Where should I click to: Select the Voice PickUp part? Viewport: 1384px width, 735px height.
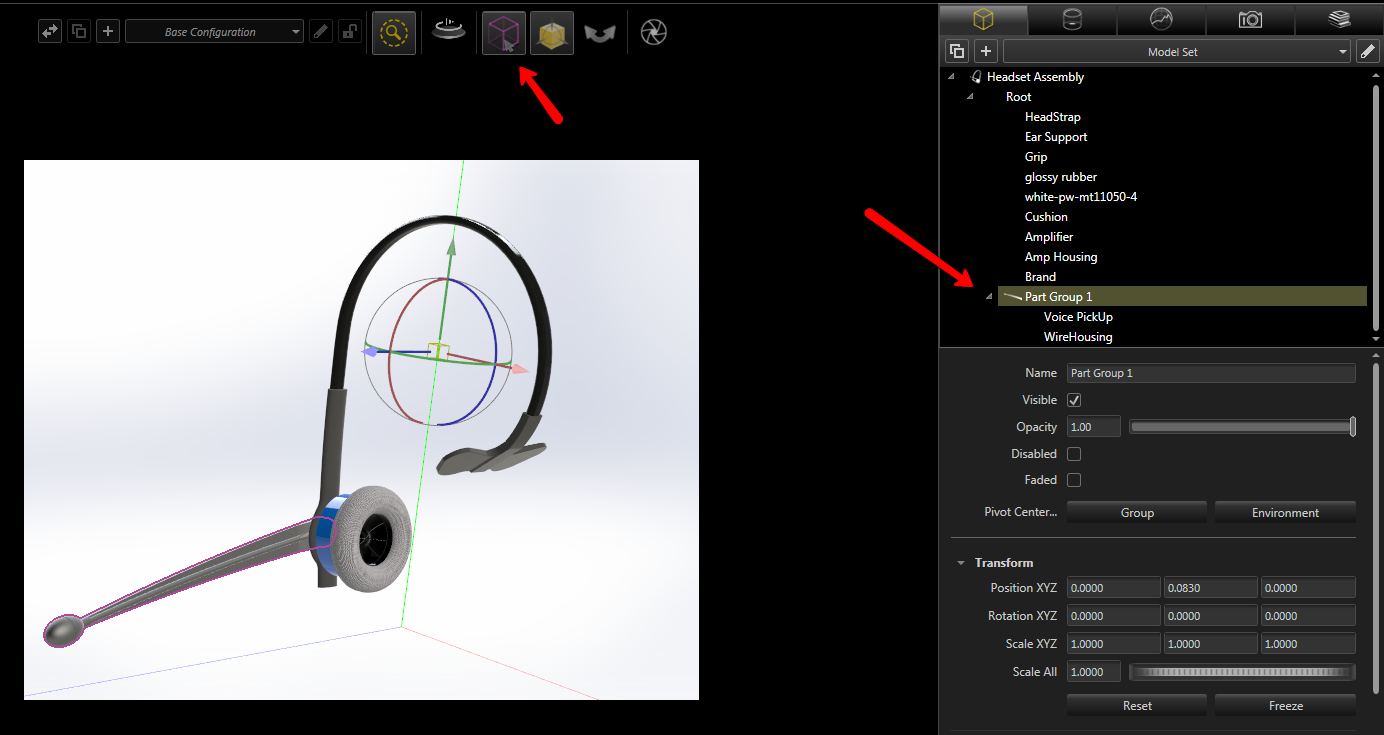(x=1078, y=317)
